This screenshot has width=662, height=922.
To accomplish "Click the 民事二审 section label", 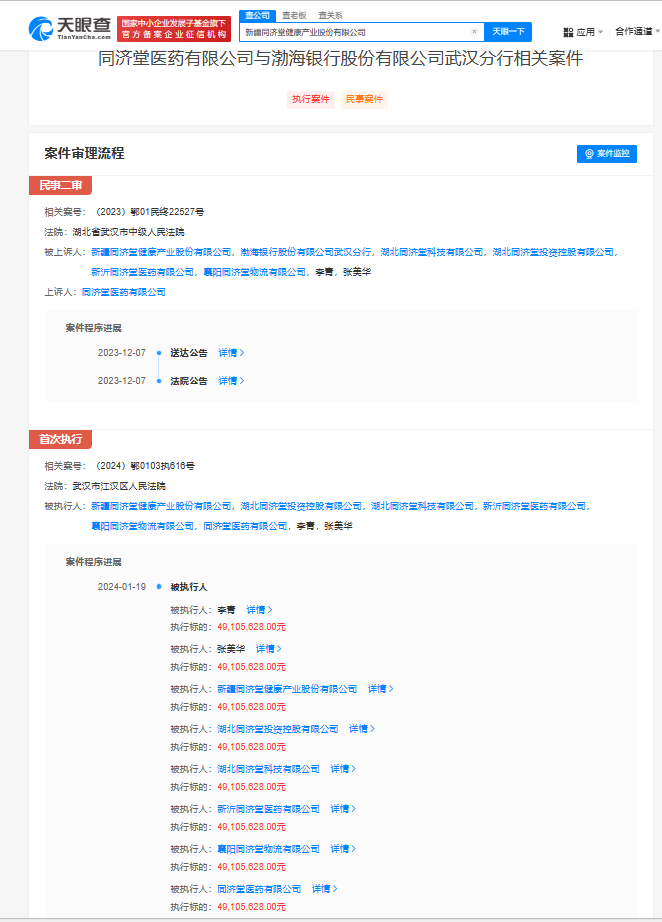I will point(61,185).
